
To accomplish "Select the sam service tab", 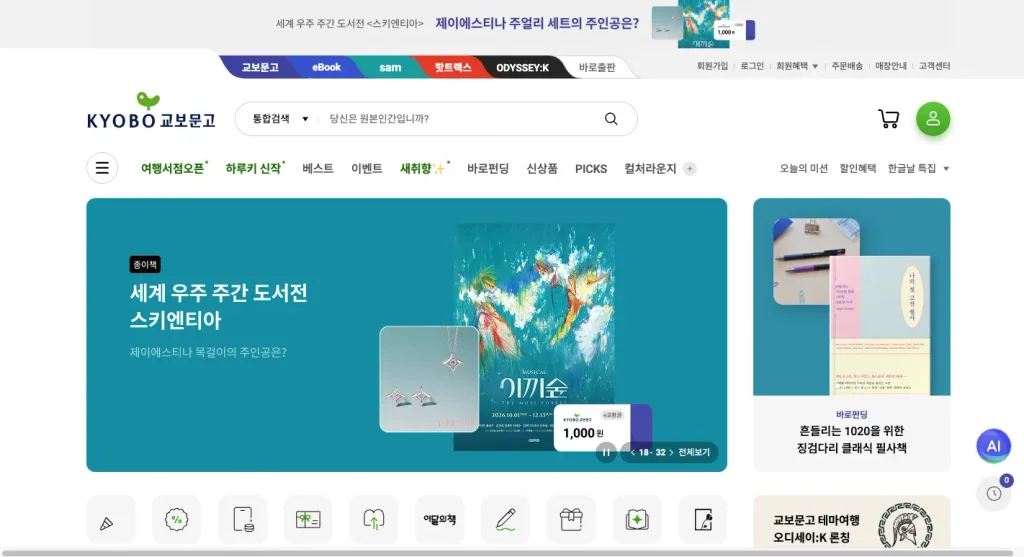I will tap(390, 67).
